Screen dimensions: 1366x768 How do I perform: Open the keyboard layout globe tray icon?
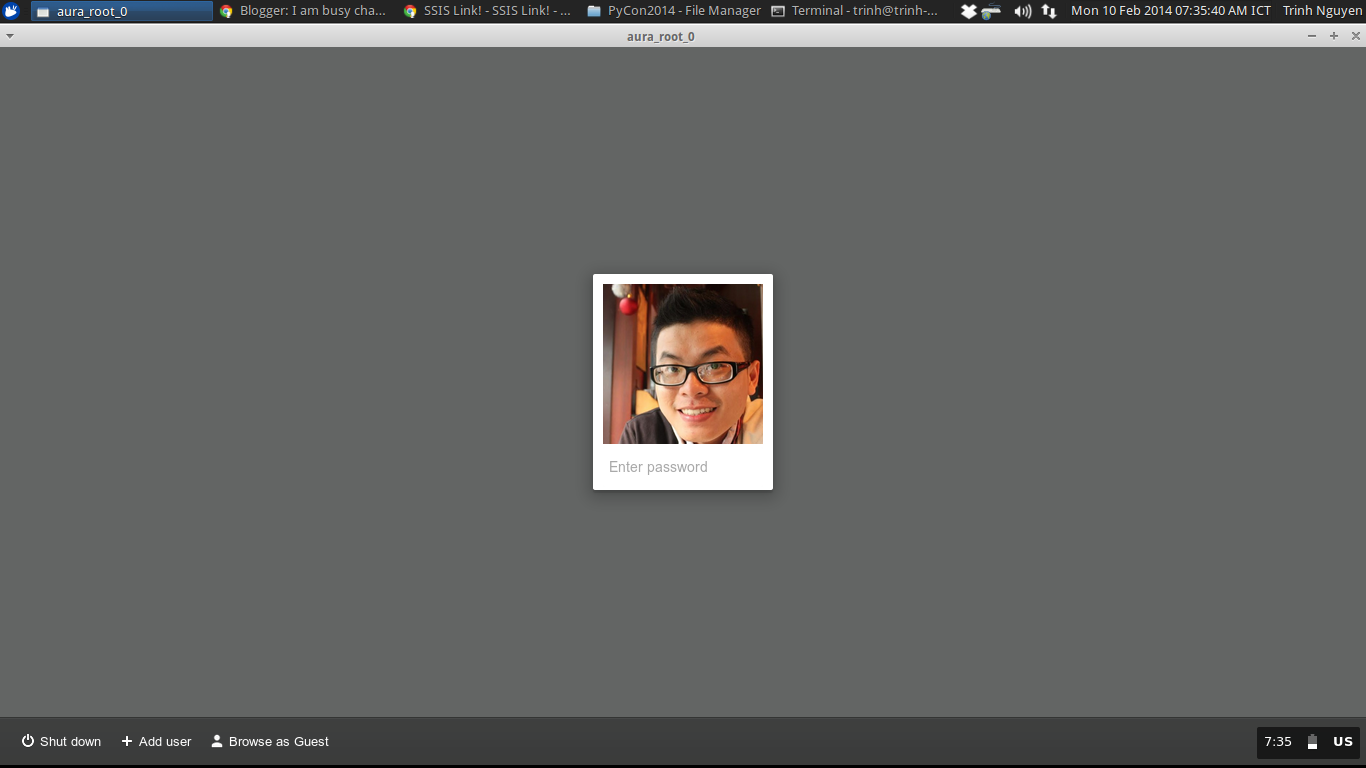[x=991, y=11]
